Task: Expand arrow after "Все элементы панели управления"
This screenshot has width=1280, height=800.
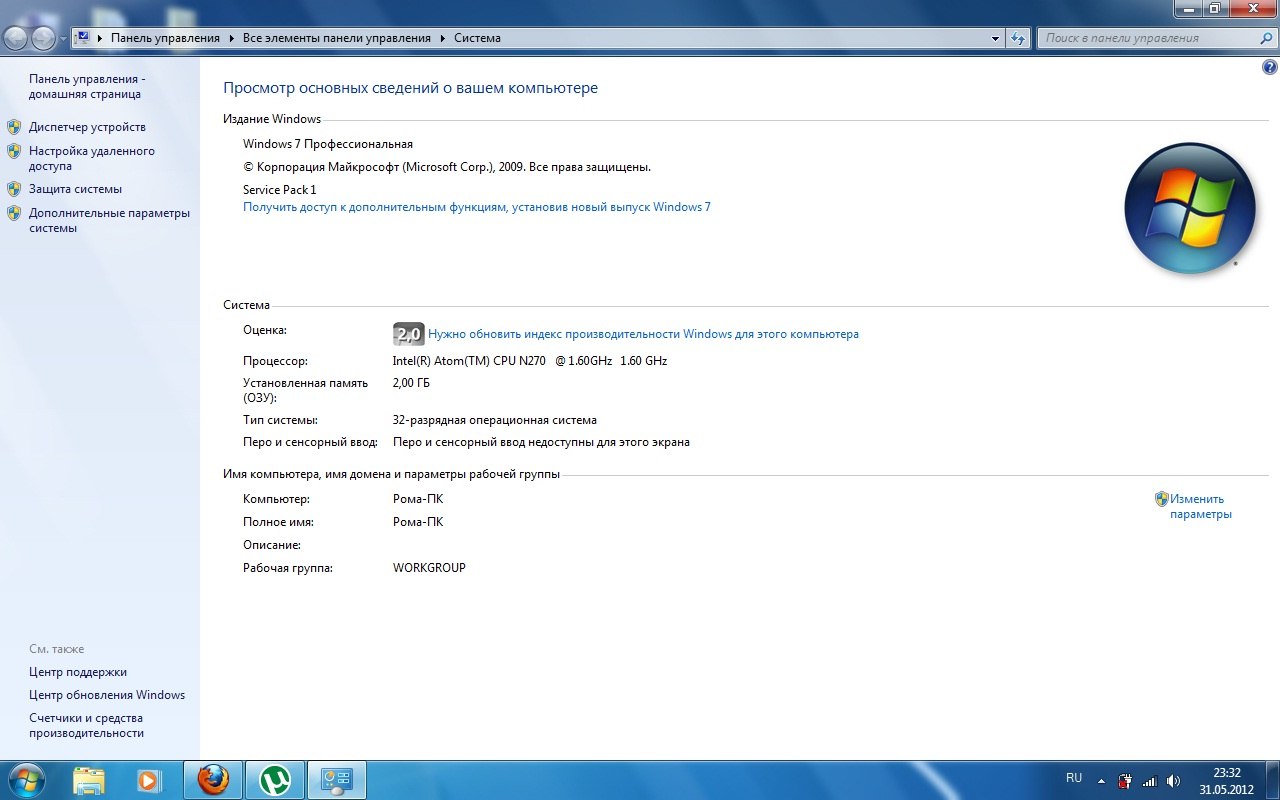Action: 442,38
